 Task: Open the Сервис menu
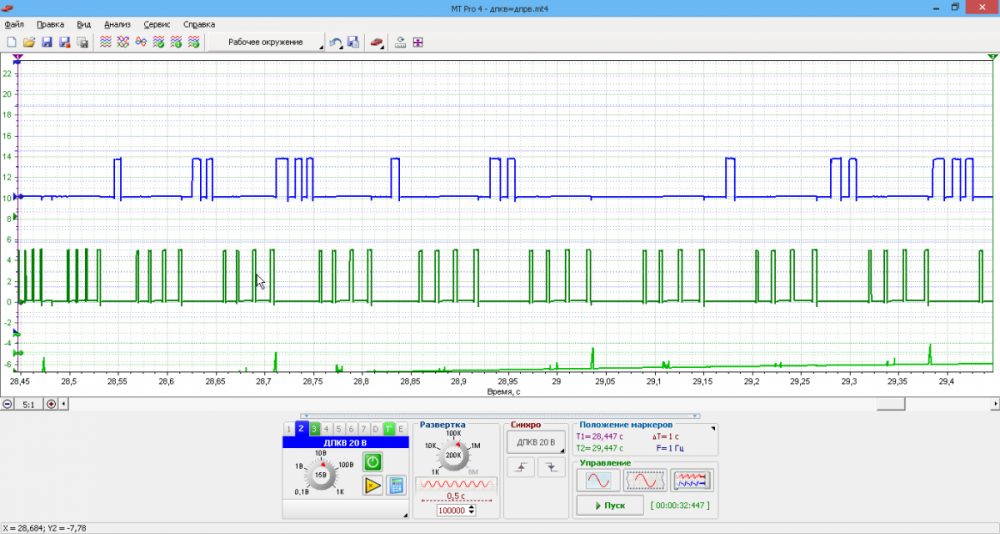(156, 23)
